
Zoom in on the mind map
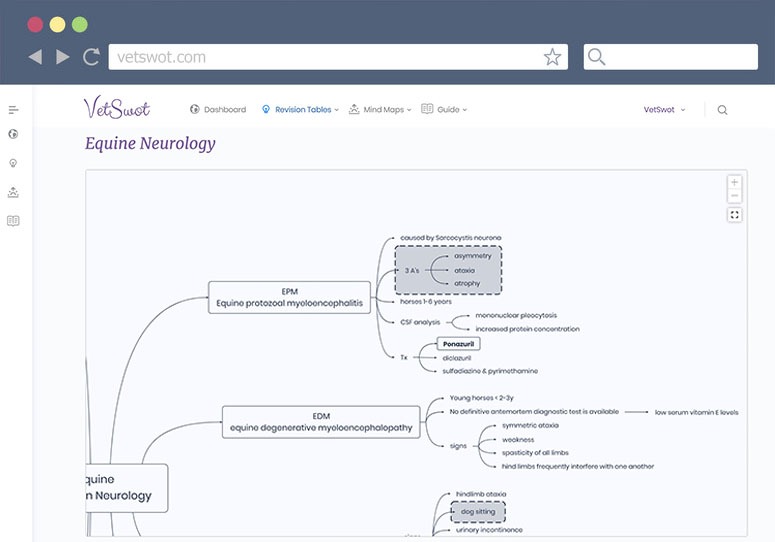[735, 183]
